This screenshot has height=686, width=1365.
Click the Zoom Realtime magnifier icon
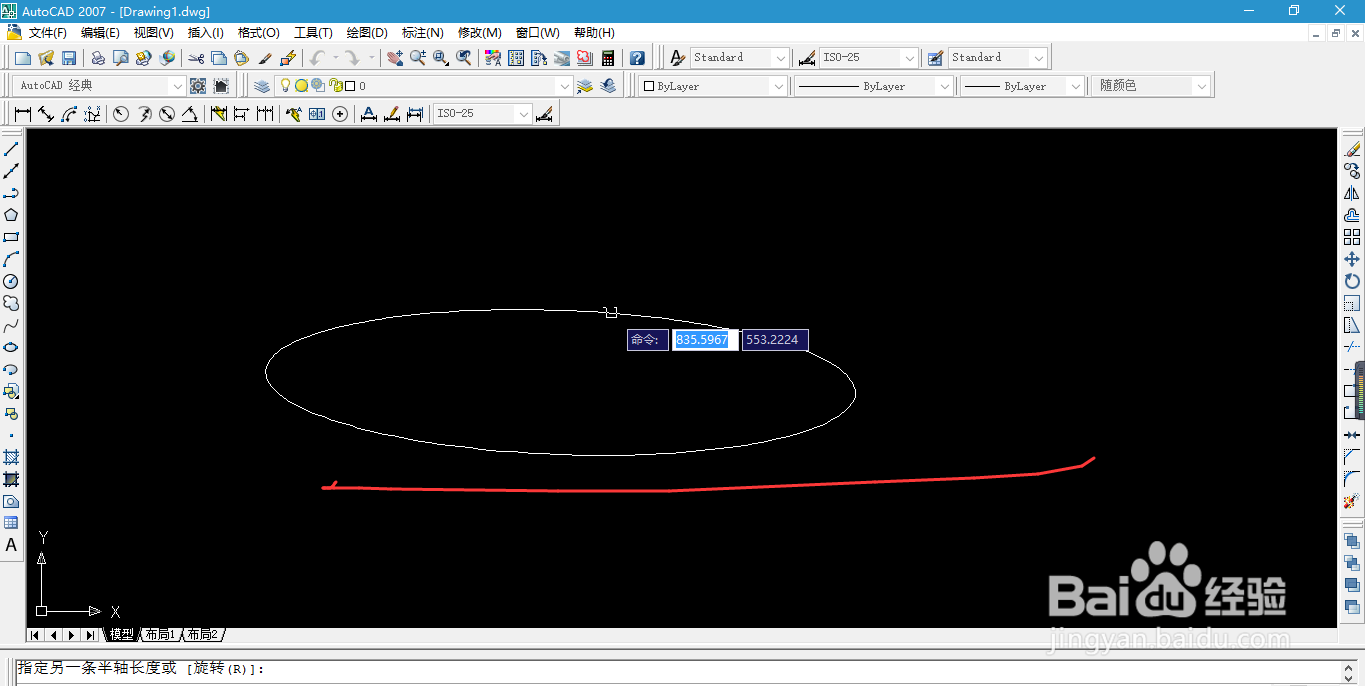coord(418,58)
